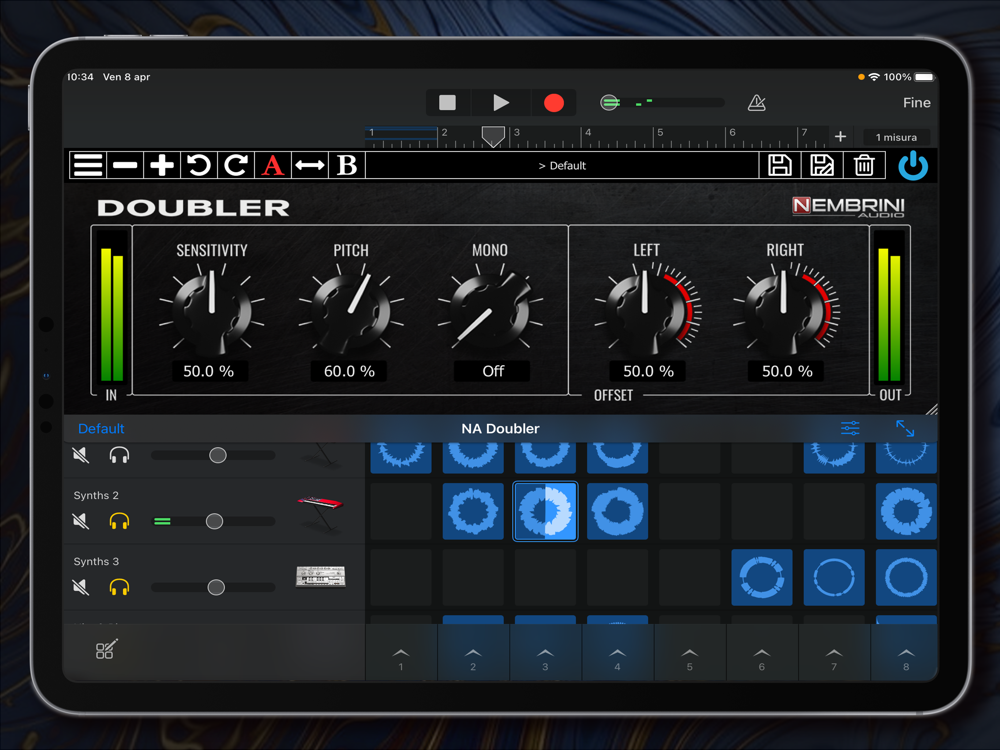Screen dimensions: 1000x750
Task: Toggle solo headphones on Synths 2
Action: point(119,521)
